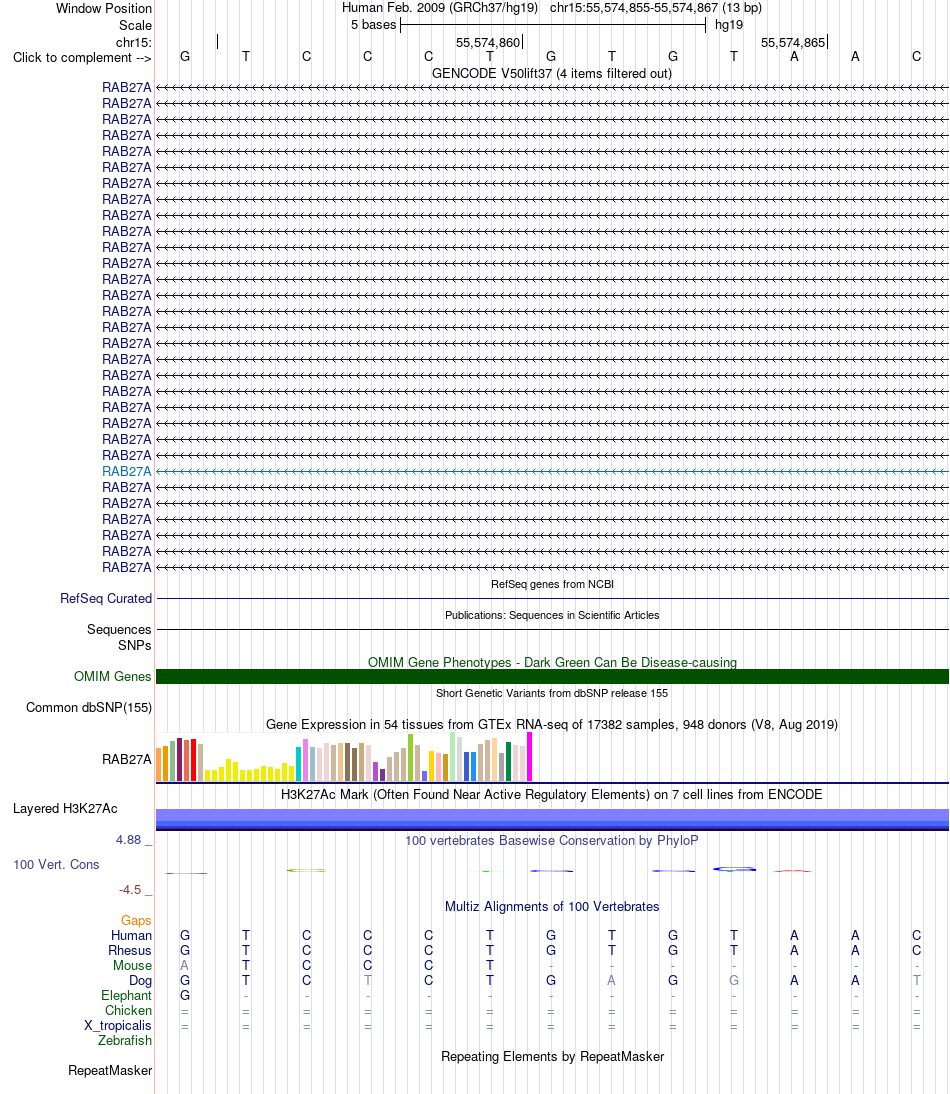This screenshot has height=1094, width=950.
Task: Click the -4.5 lower PhyloP scale value
Action: coord(130,890)
